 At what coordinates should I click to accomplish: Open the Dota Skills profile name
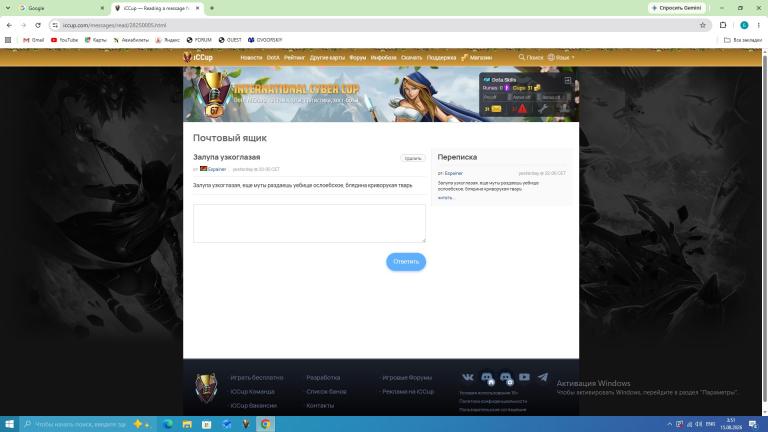point(504,79)
